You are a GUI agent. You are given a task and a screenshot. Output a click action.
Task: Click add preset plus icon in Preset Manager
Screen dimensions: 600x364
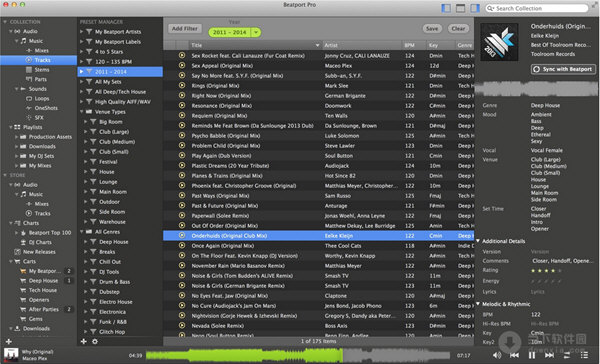tap(84, 341)
